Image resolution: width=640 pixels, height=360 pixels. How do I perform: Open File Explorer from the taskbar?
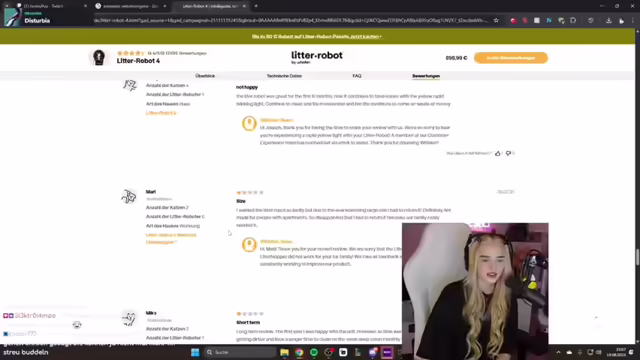[284, 352]
